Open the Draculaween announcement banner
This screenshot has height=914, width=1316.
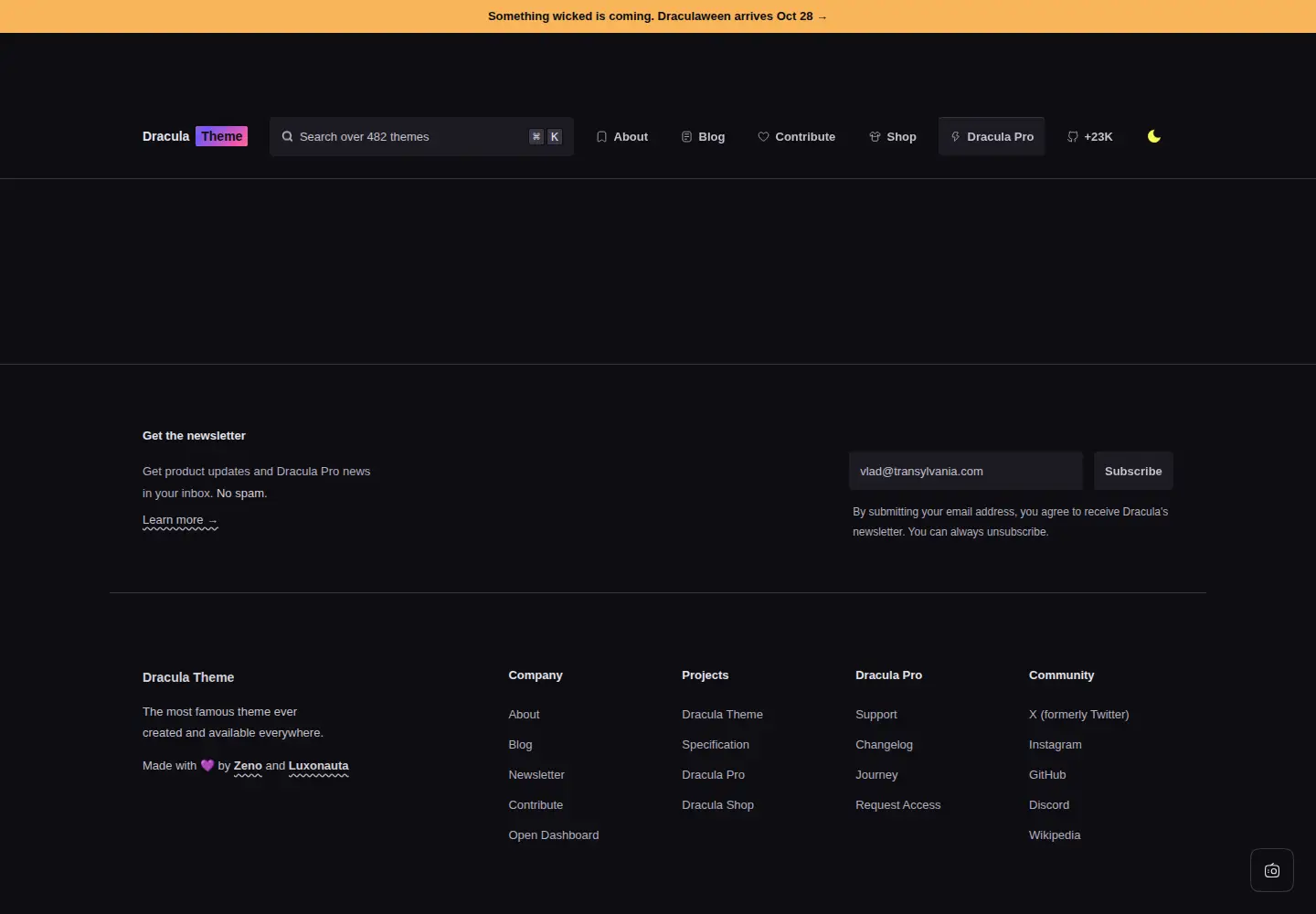pos(657,16)
